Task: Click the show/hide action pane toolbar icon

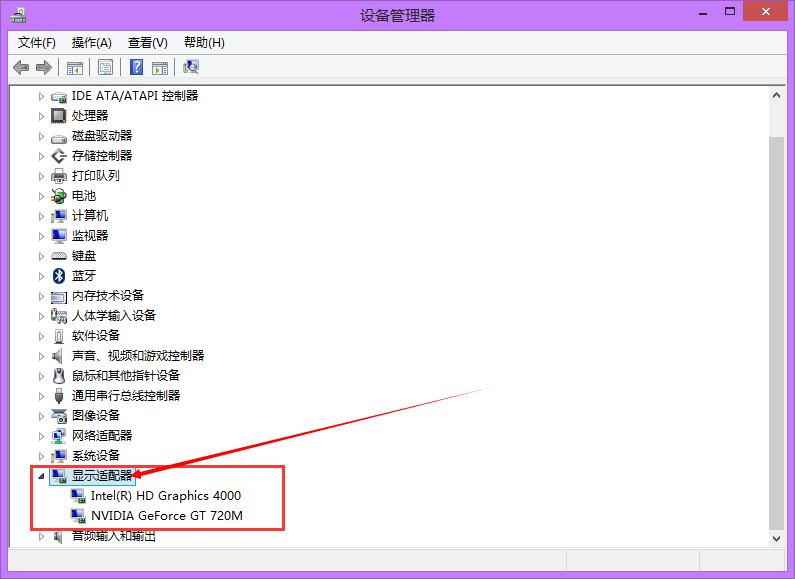Action: [160, 67]
